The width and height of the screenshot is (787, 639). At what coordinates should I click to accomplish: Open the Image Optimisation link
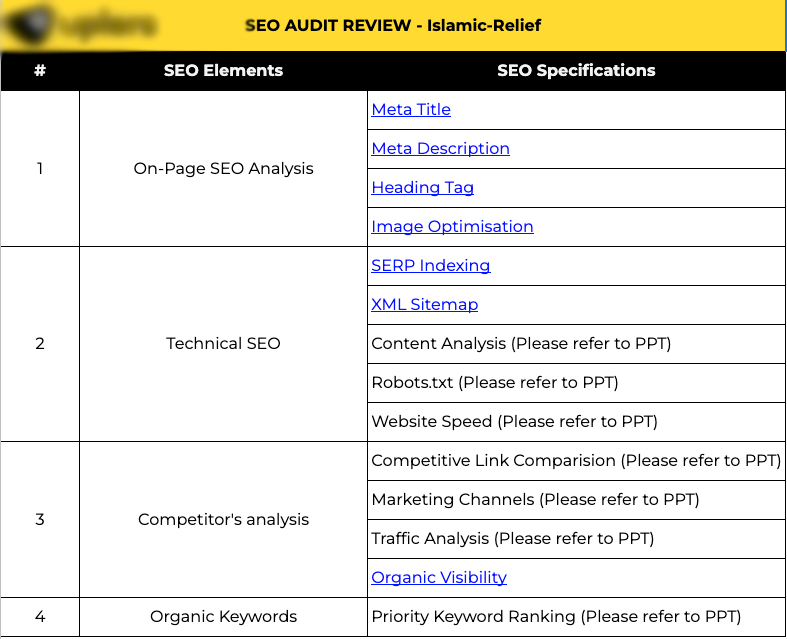(452, 227)
